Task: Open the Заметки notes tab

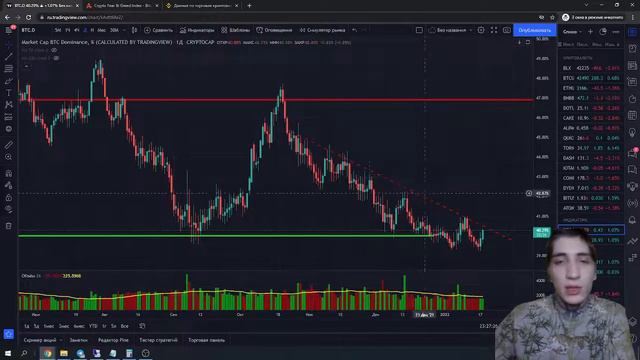Action: coord(78,340)
